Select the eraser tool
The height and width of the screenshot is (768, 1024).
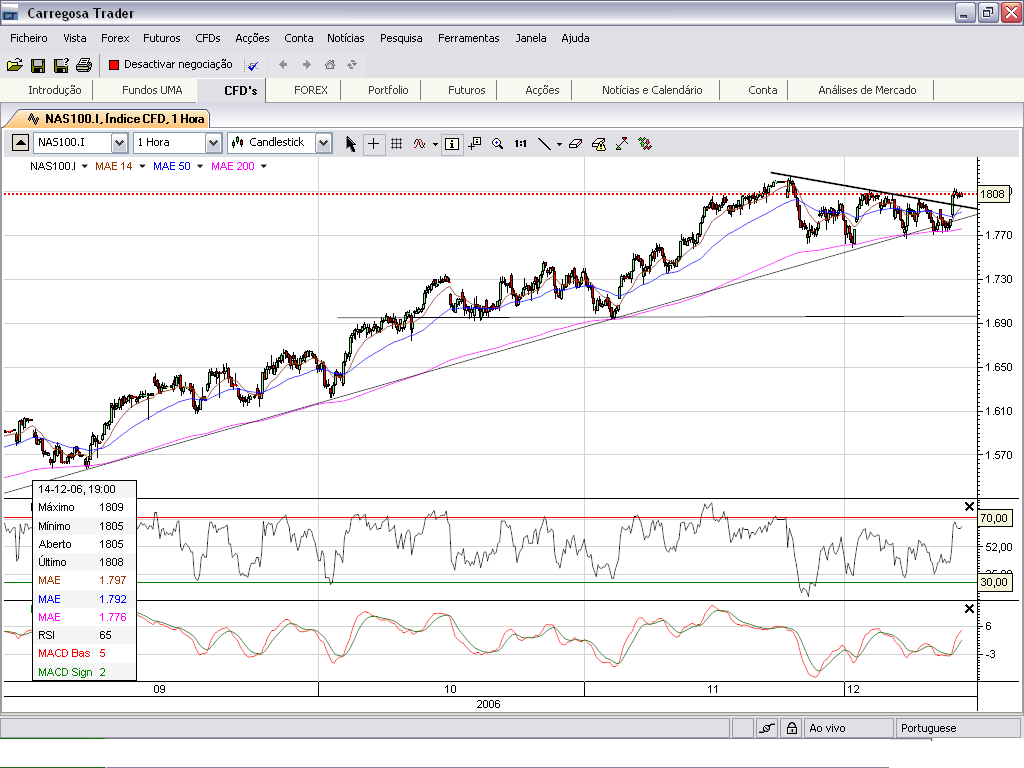tap(575, 143)
